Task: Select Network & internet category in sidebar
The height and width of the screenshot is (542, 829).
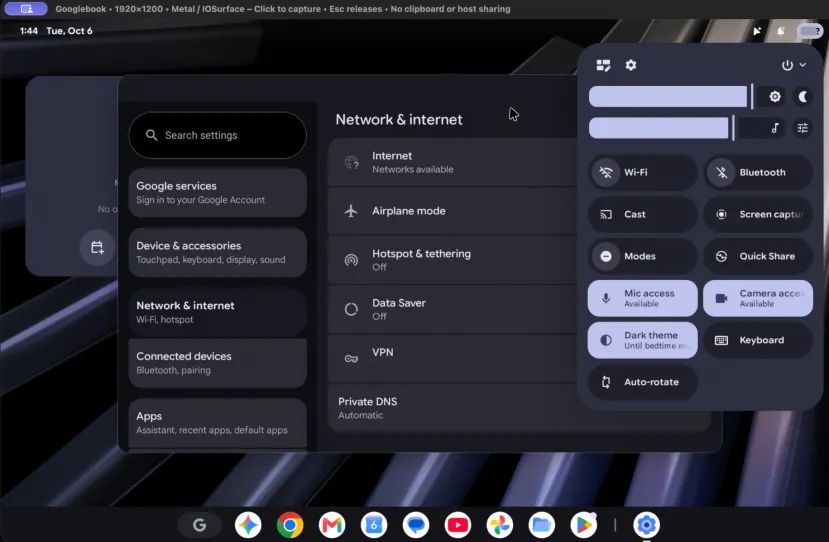Action: (217, 312)
